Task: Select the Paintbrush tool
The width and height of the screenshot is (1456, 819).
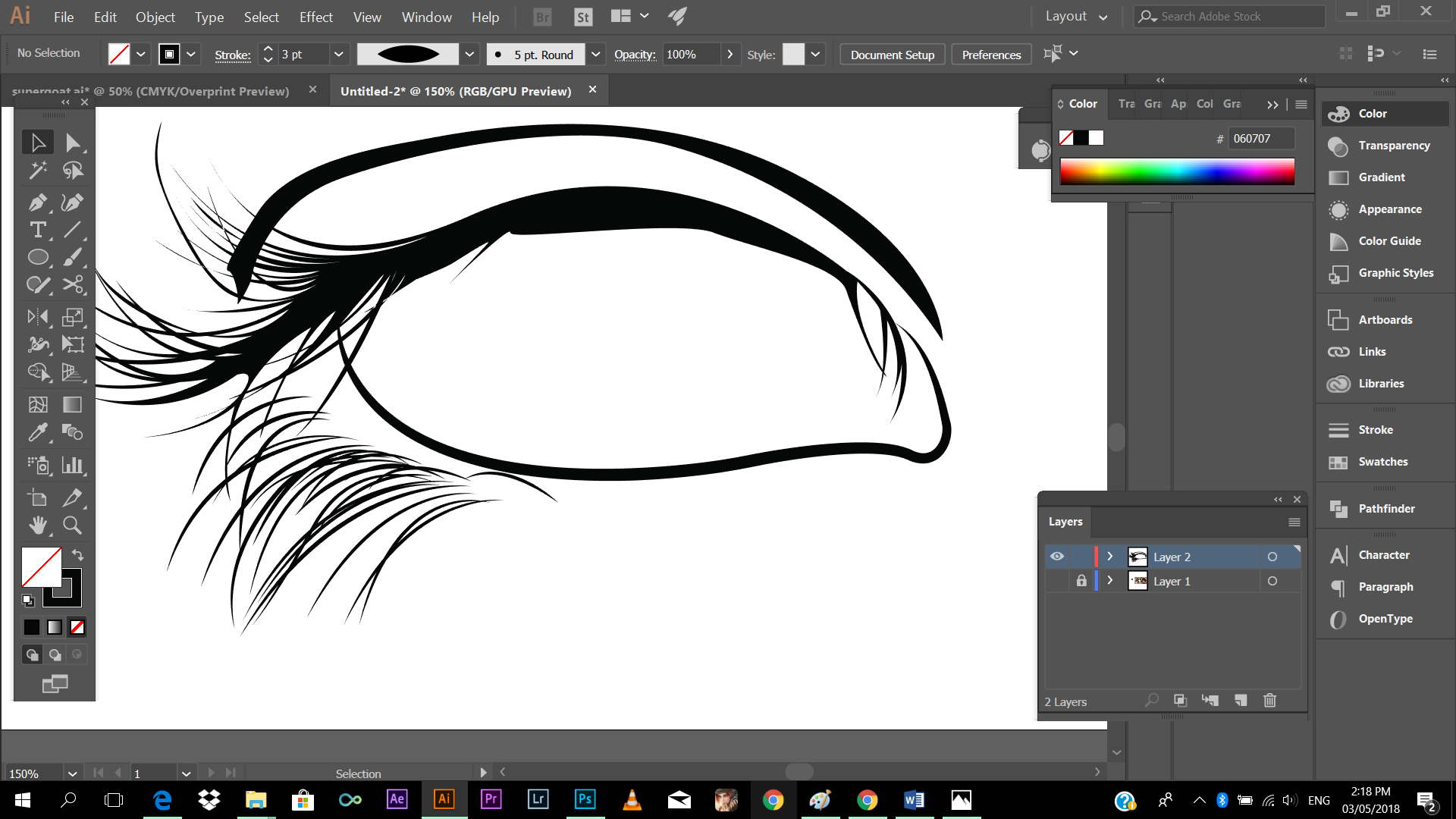Action: 73,257
